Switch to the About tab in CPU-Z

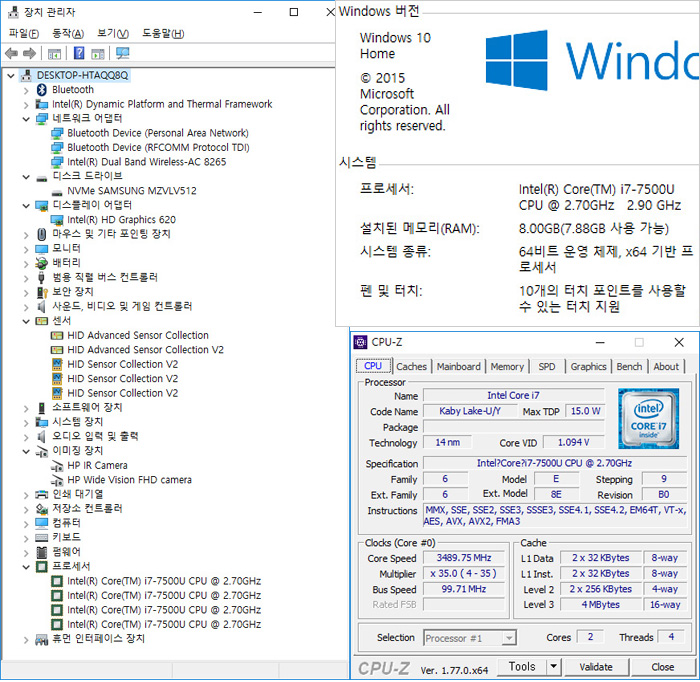666,366
